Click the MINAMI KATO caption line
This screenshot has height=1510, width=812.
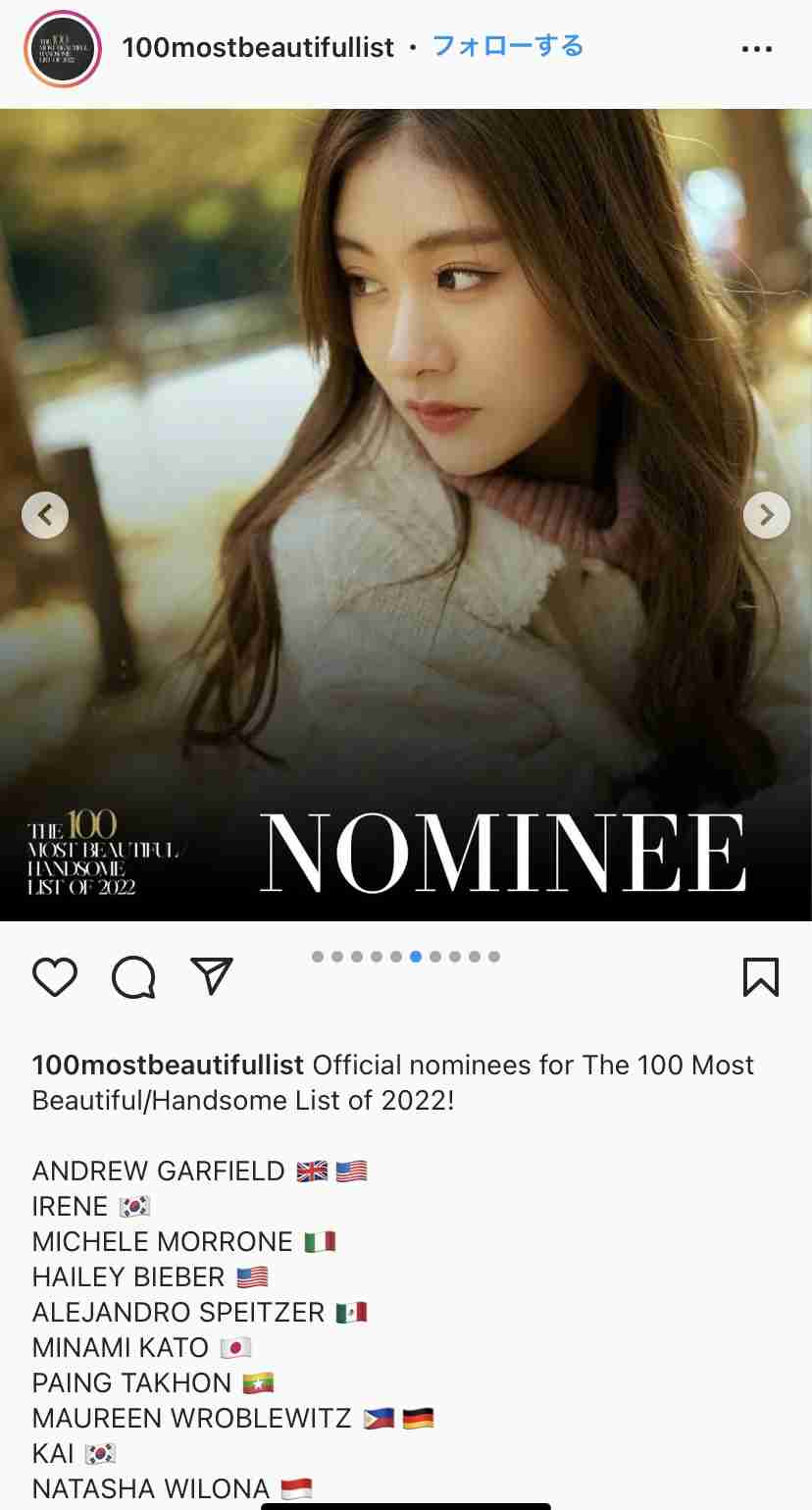(142, 1347)
